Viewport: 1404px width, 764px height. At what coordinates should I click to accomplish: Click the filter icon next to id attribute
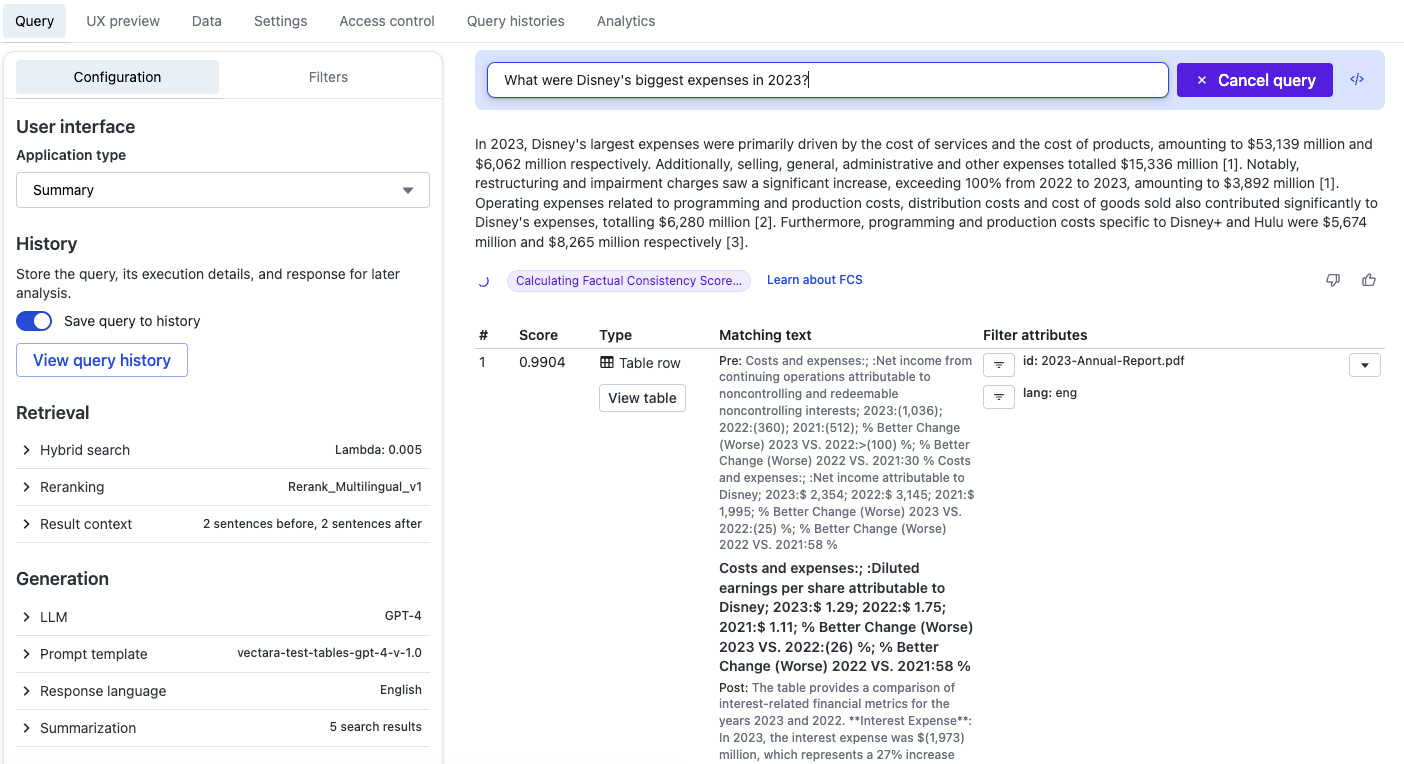[x=998, y=365]
